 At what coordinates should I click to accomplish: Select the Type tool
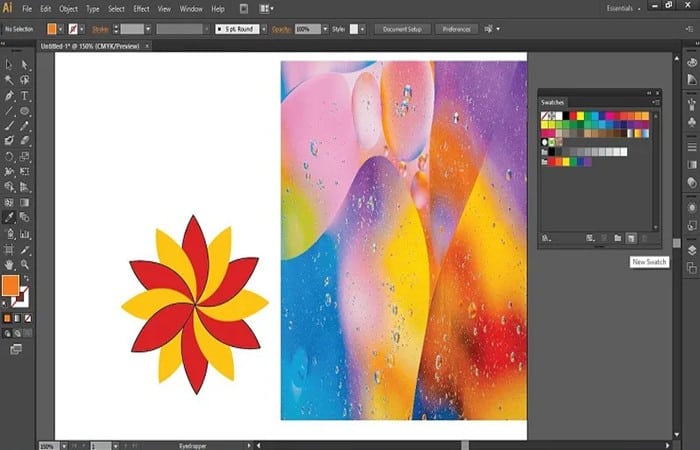[24, 95]
